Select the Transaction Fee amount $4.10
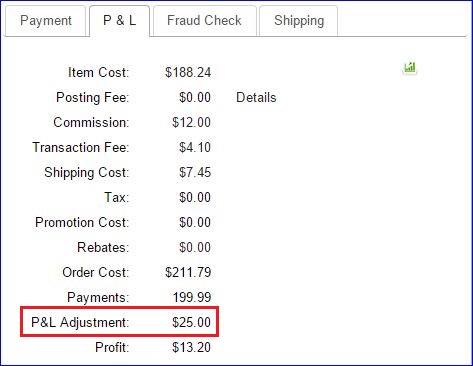Image resolution: width=473 pixels, height=366 pixels. click(x=195, y=147)
